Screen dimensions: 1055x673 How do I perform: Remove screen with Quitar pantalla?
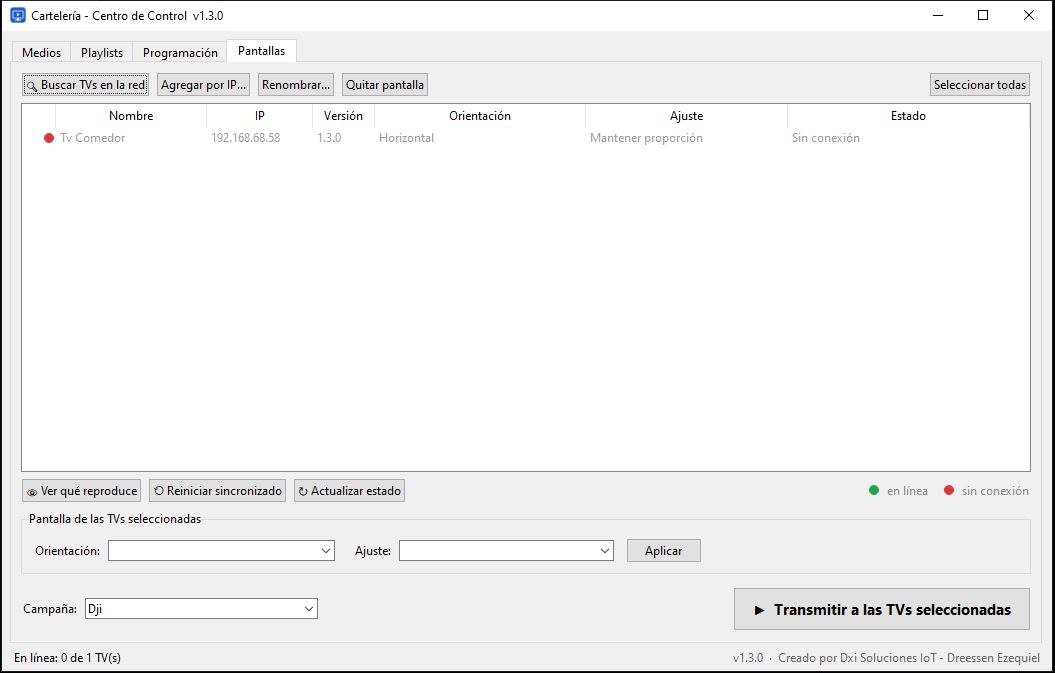[385, 85]
